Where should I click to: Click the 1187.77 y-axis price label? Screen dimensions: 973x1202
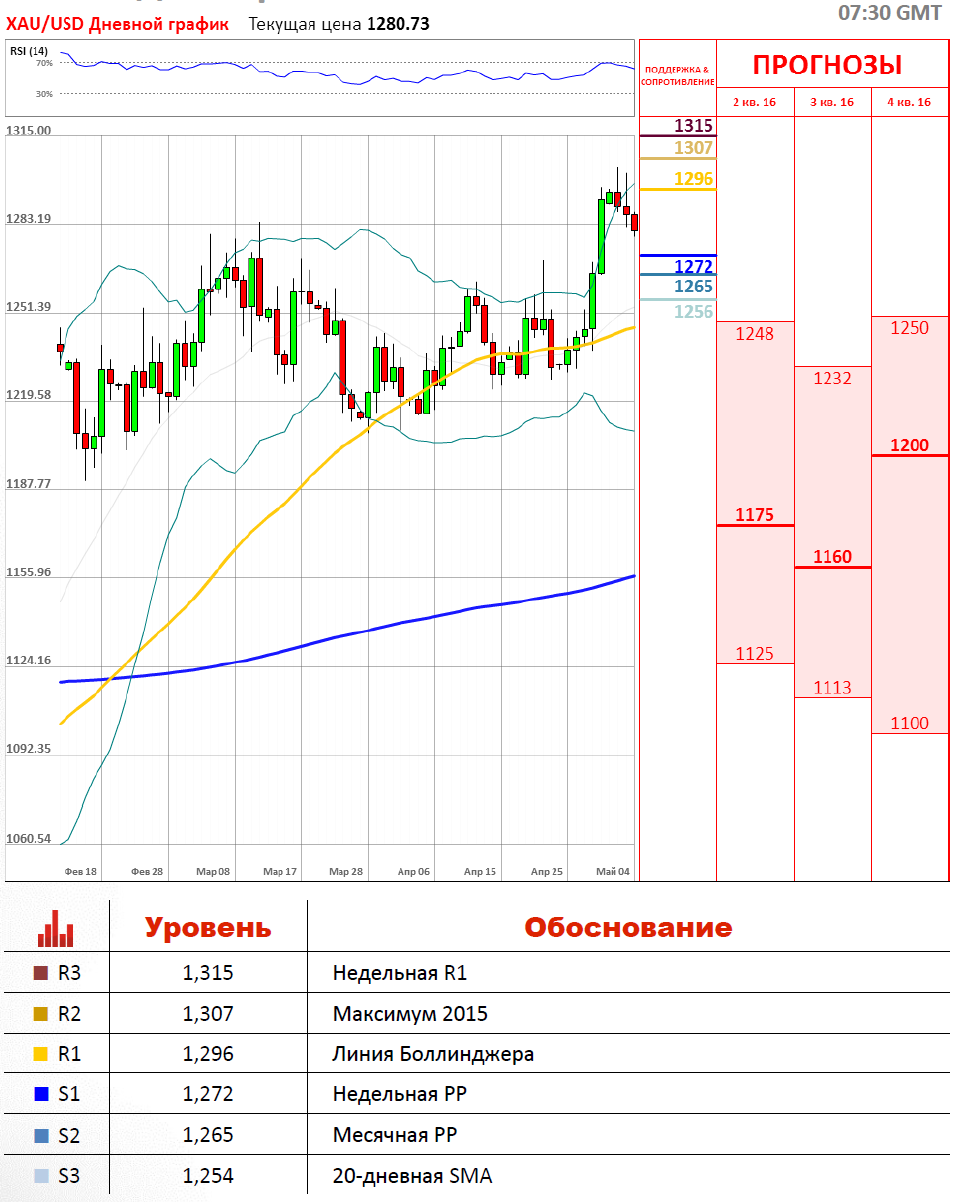pos(28,483)
